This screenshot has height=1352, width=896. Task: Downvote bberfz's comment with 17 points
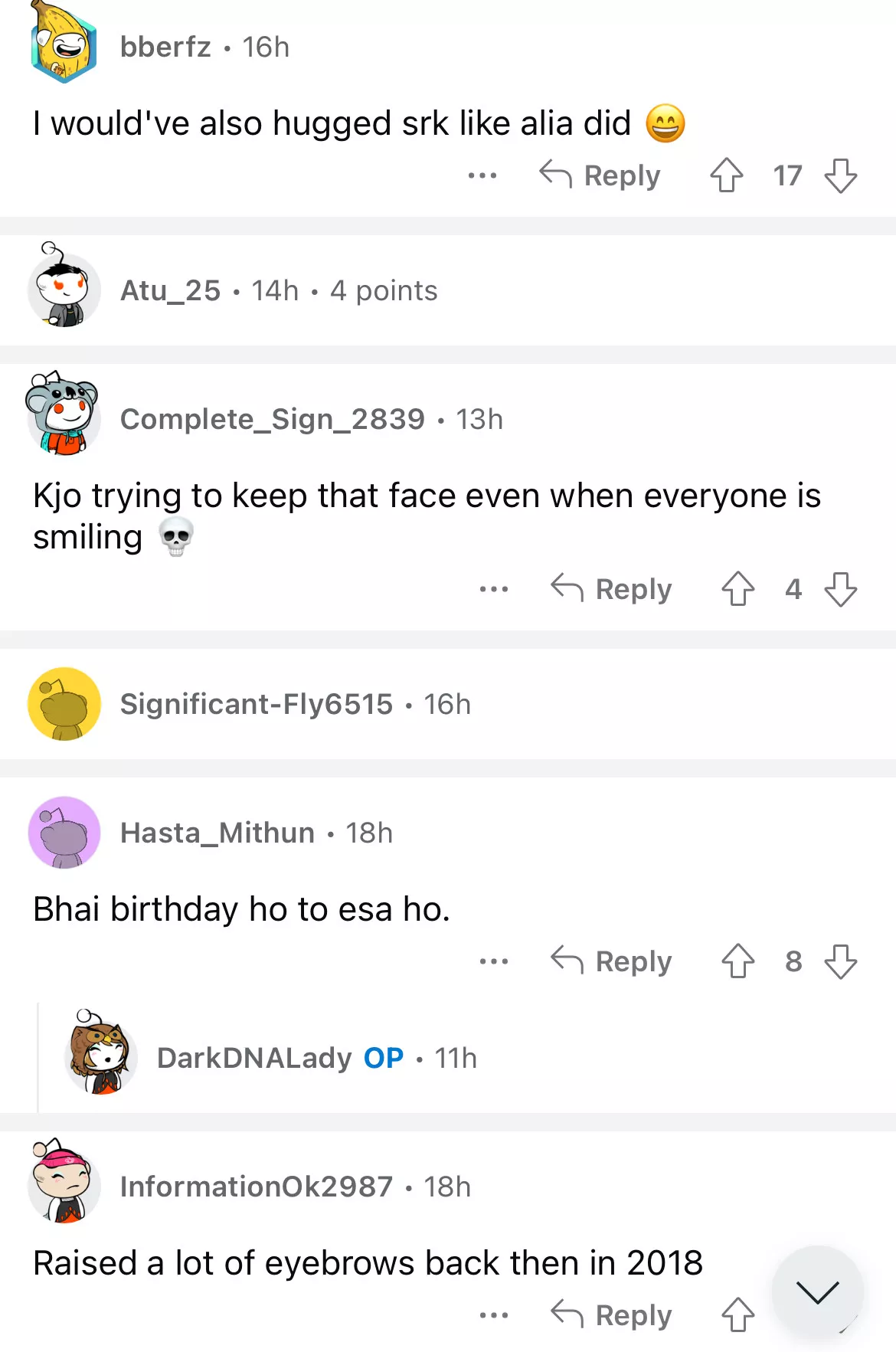point(840,175)
